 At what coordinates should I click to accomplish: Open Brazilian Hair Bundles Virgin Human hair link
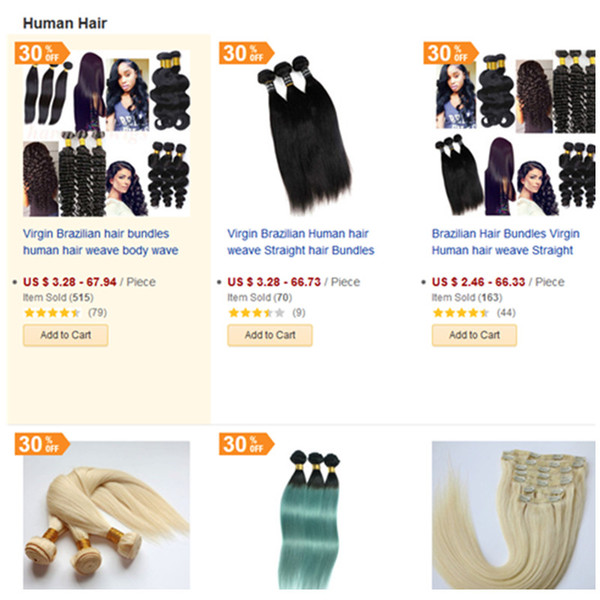[x=505, y=242]
